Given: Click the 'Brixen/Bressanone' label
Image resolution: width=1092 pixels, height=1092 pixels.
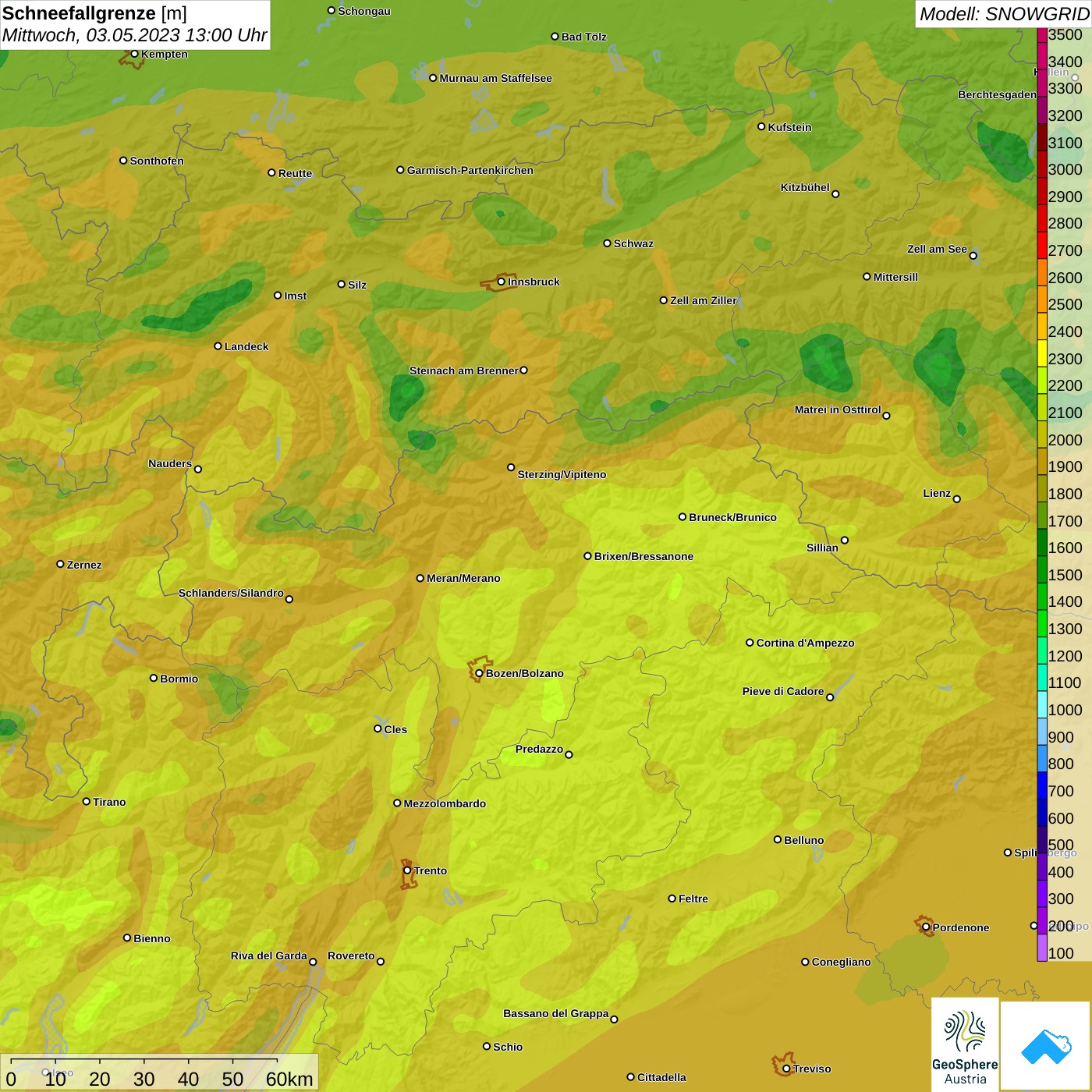Looking at the screenshot, I should (643, 556).
